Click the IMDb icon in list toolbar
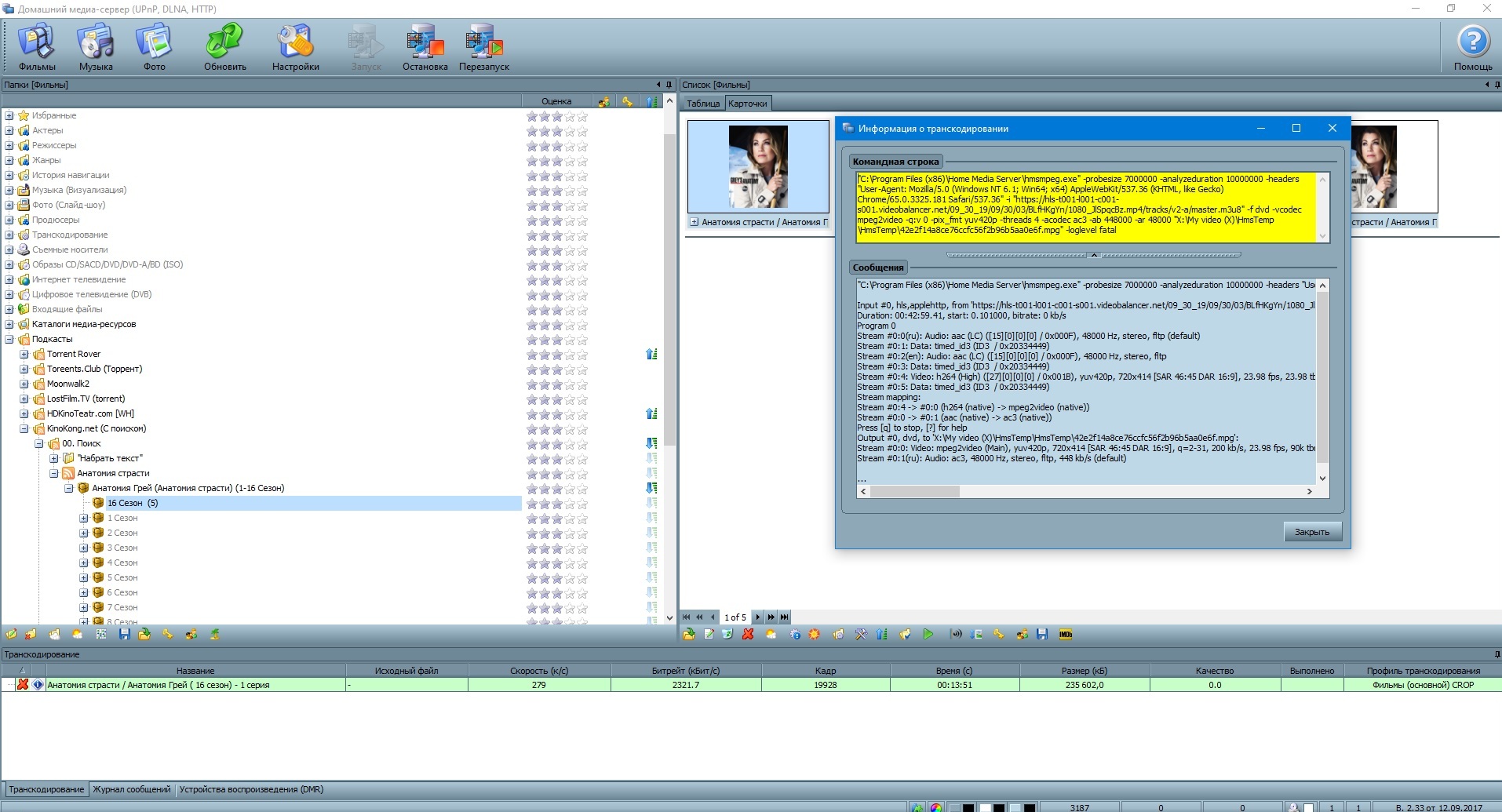1502x812 pixels. pyautogui.click(x=1065, y=635)
